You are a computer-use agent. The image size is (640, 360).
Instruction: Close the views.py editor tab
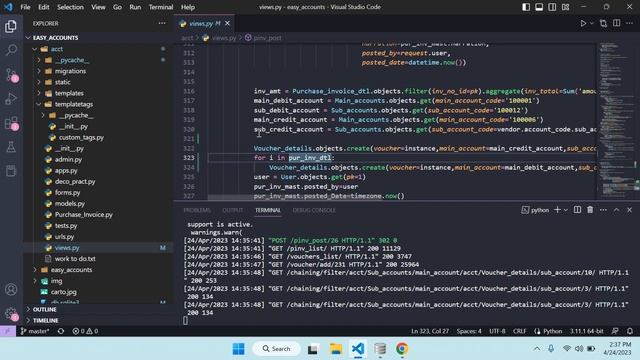pos(227,24)
